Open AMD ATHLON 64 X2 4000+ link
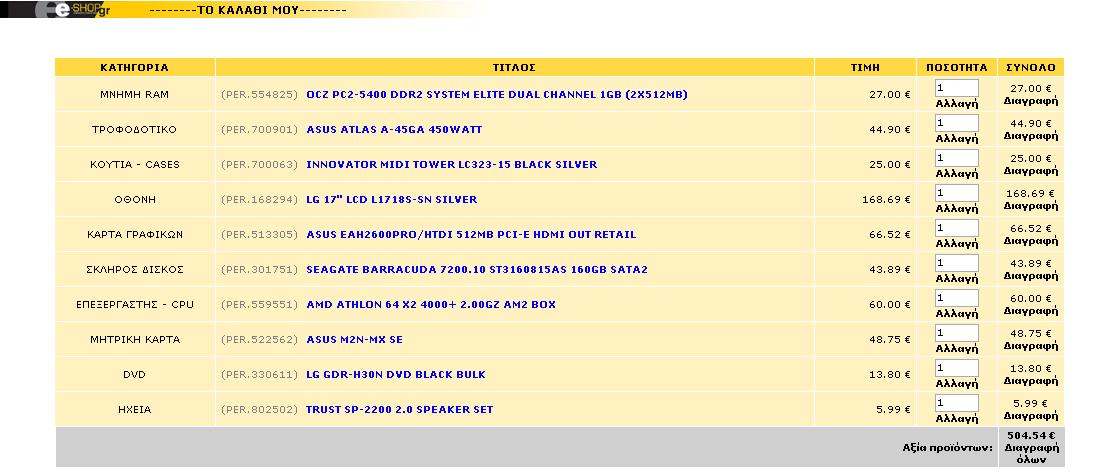The width and height of the screenshot is (1119, 473). pyautogui.click(x=431, y=304)
